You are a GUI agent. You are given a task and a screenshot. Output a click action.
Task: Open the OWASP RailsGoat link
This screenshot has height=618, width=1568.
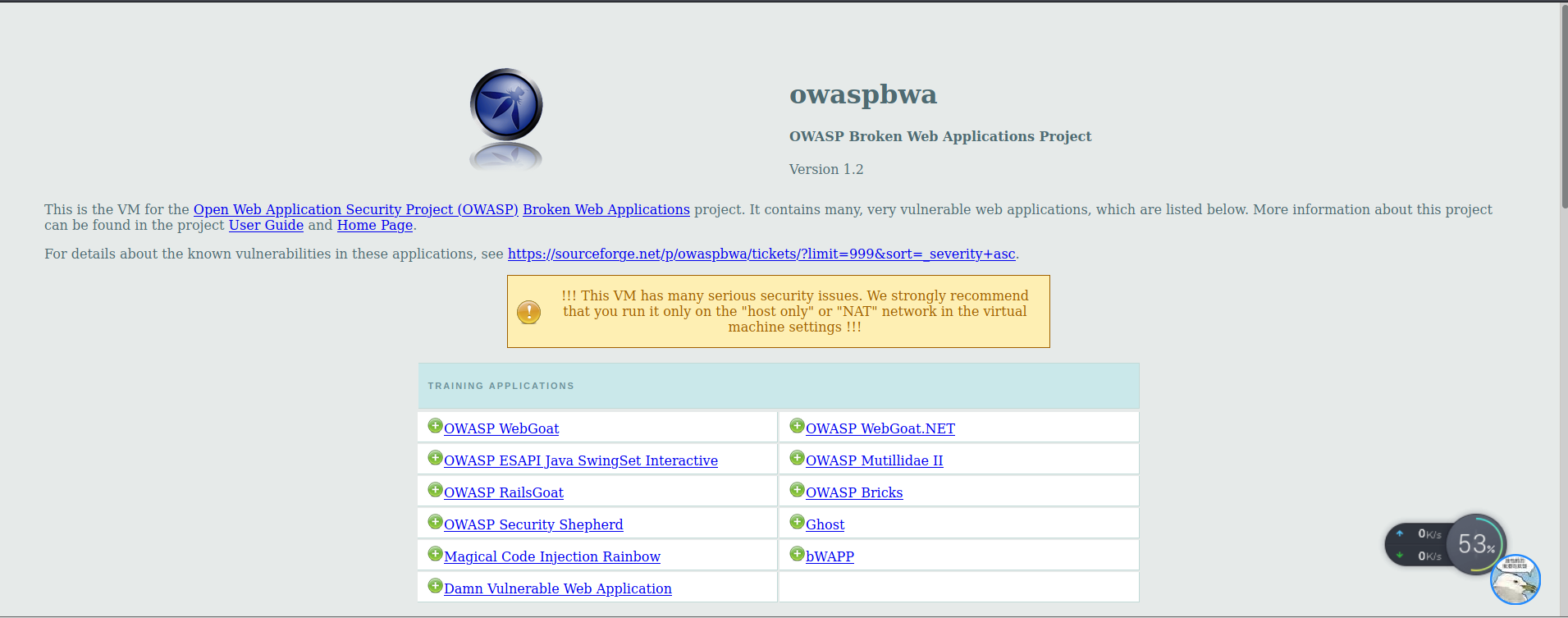tap(504, 492)
